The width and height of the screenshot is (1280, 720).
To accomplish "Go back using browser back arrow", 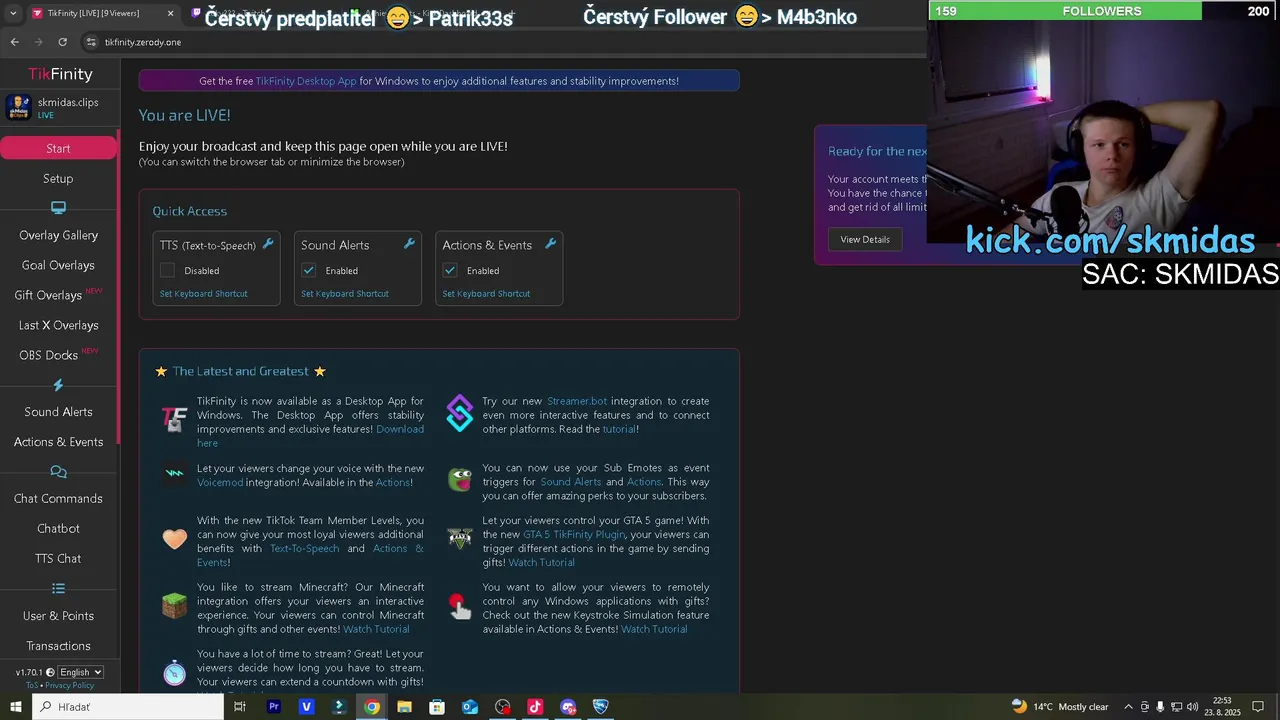I will (x=14, y=42).
